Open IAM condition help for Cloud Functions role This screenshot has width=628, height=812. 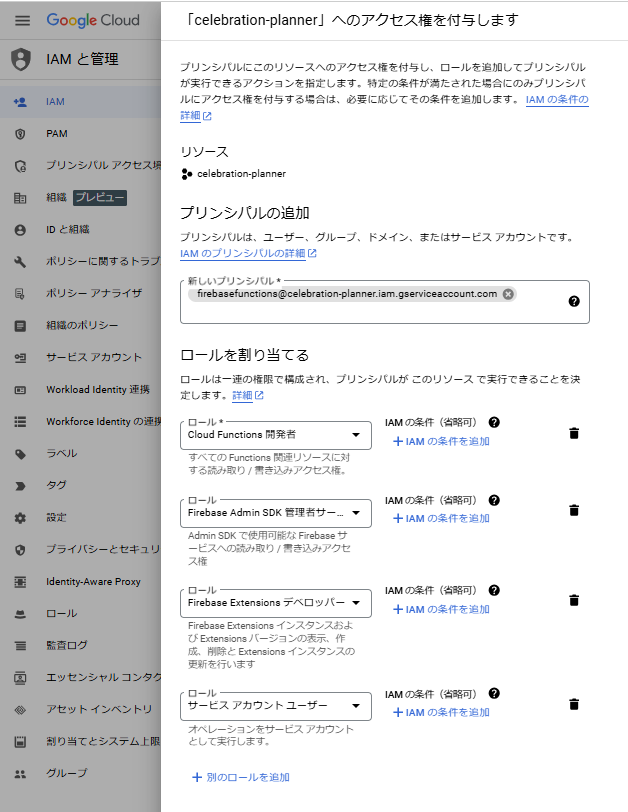click(x=494, y=422)
